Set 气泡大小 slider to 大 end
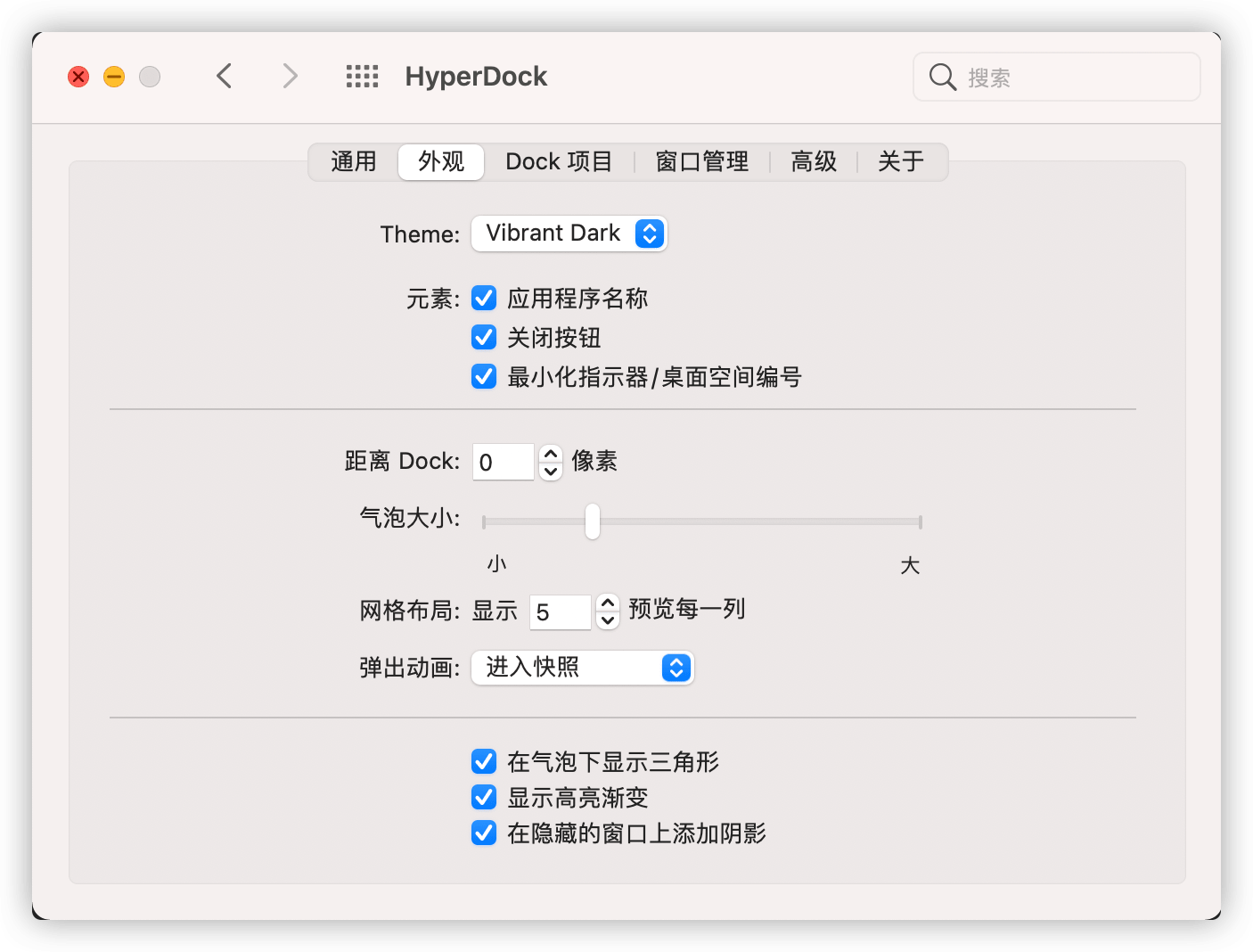The width and height of the screenshot is (1253, 952). pyautogui.click(x=920, y=521)
